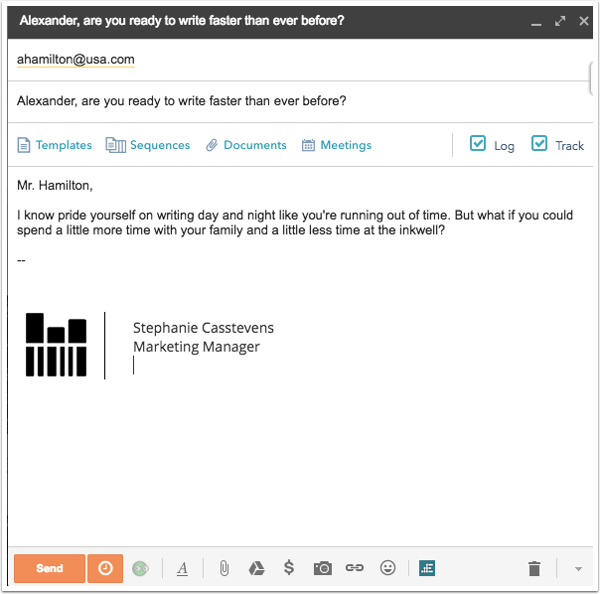Open the schedule send clock icon
600x594 pixels.
tap(105, 568)
